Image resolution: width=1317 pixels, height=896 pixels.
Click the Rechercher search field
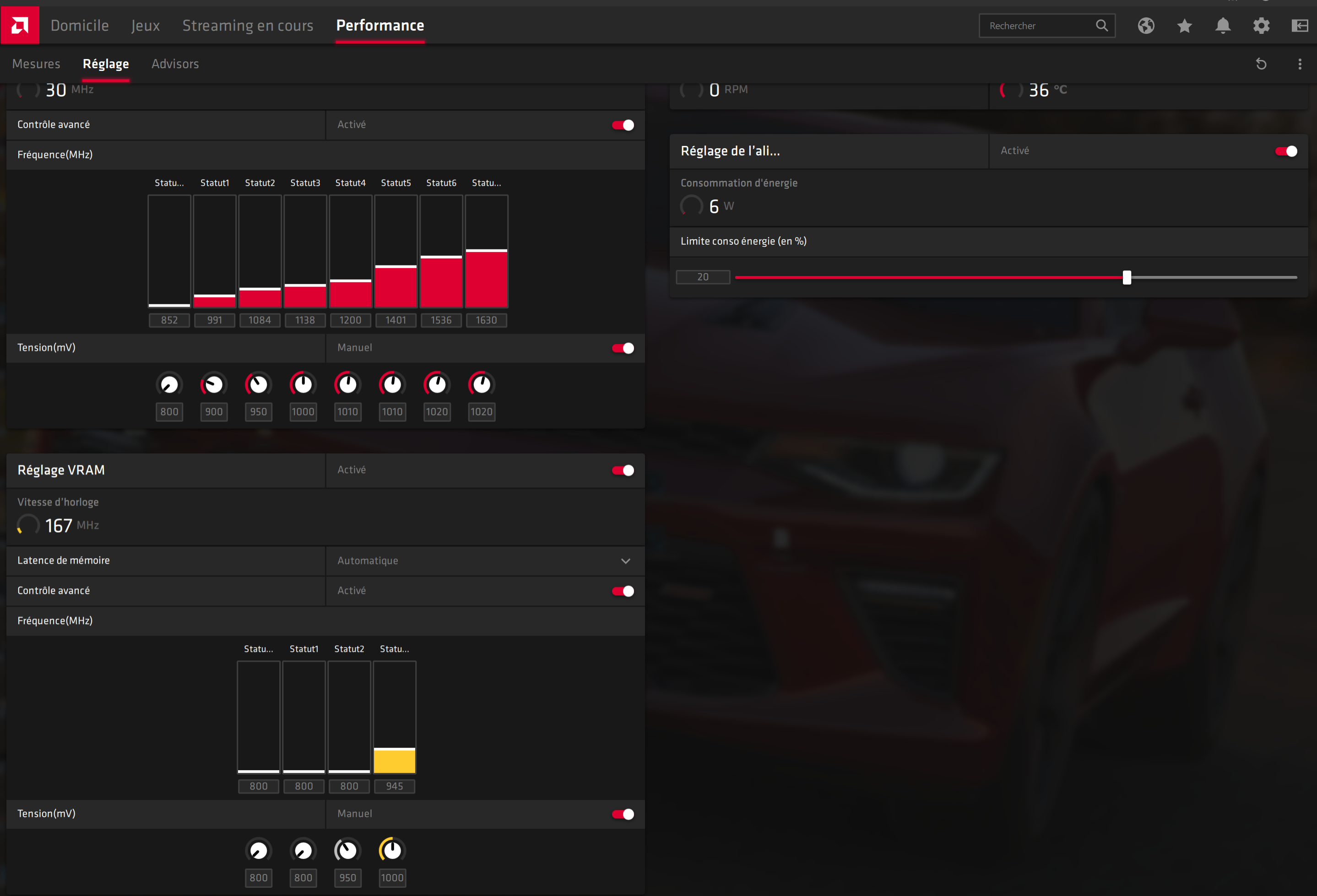click(x=1037, y=26)
